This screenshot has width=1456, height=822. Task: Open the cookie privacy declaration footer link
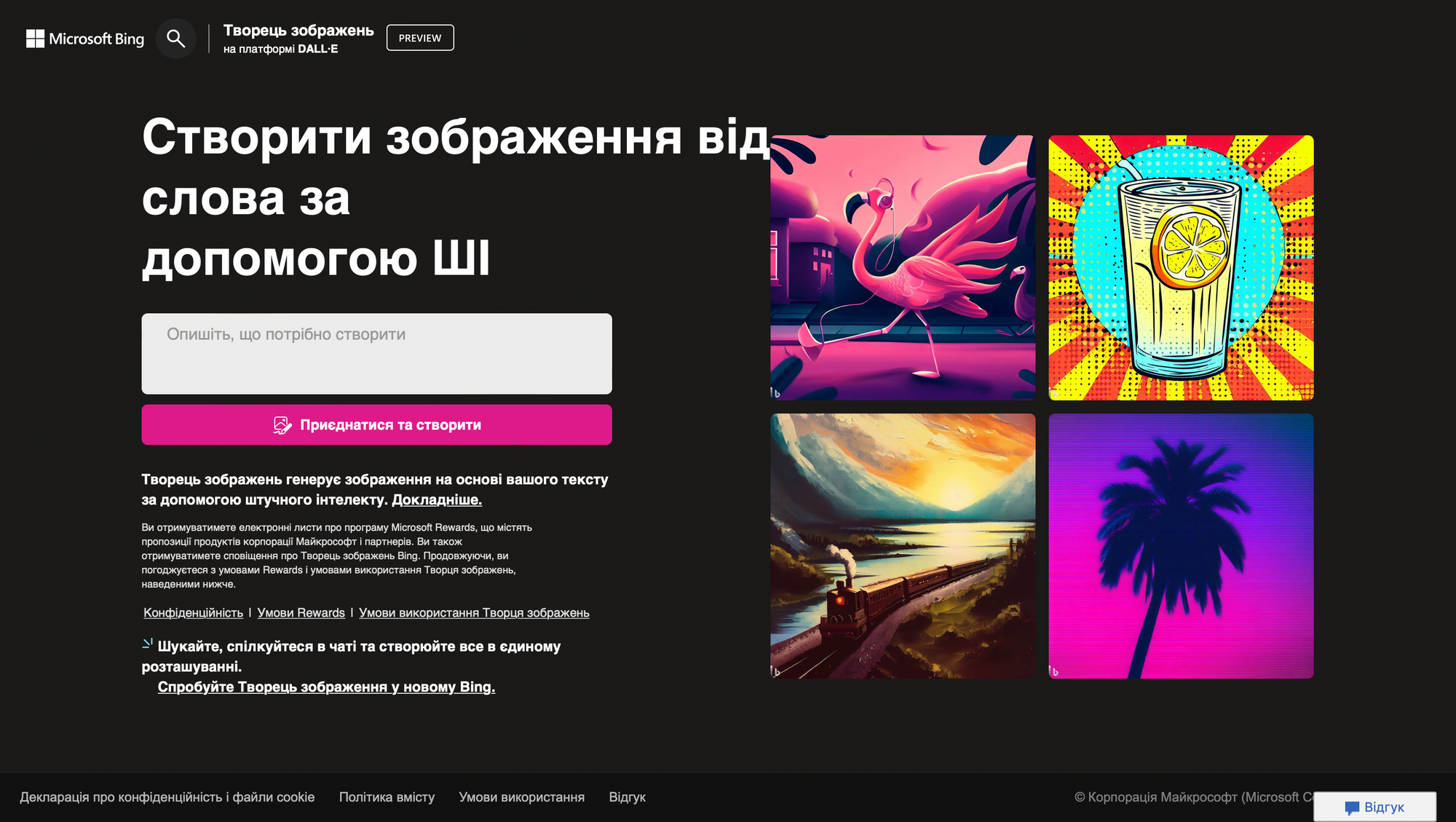167,797
